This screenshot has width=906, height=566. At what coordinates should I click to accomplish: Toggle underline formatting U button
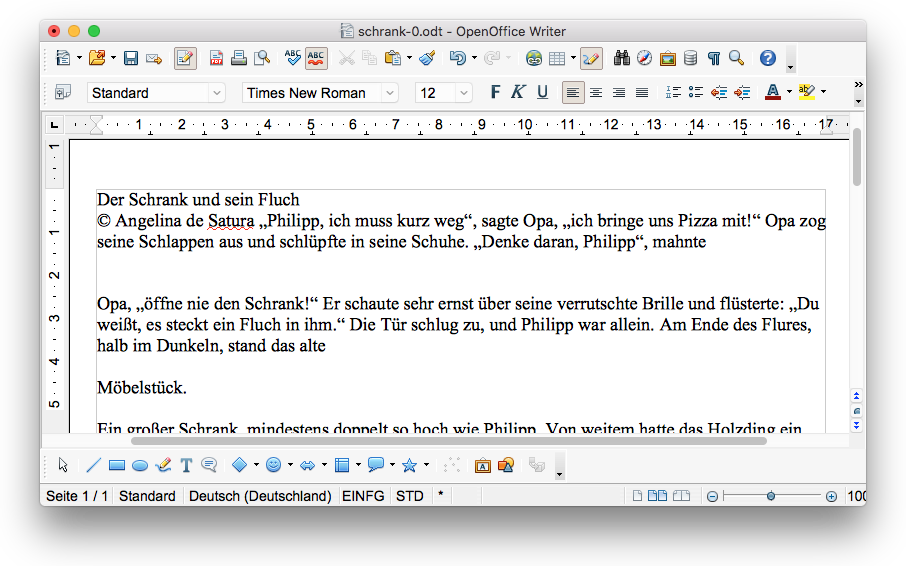(x=542, y=92)
